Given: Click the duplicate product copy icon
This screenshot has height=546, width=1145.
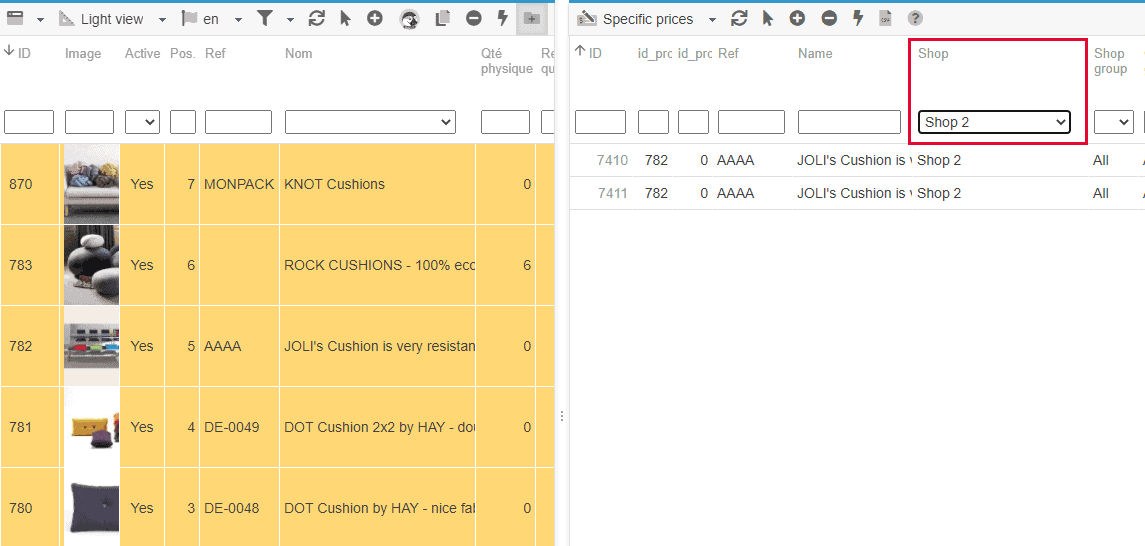Looking at the screenshot, I should click(x=443, y=19).
